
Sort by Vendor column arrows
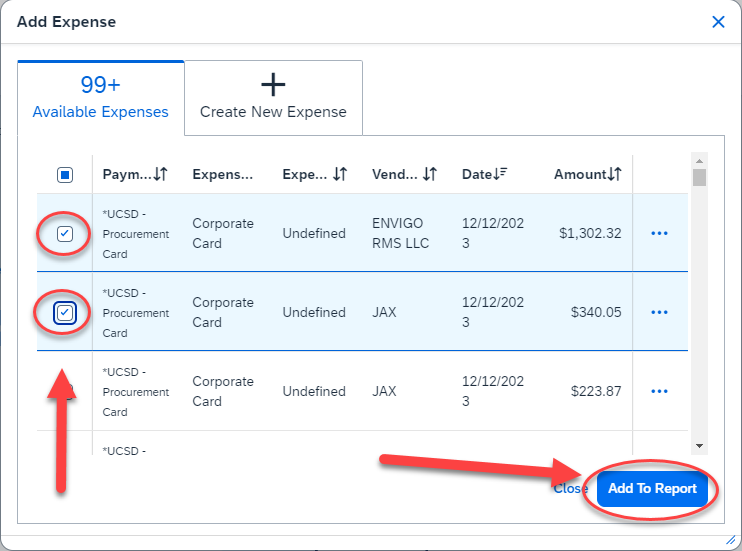[x=429, y=174]
